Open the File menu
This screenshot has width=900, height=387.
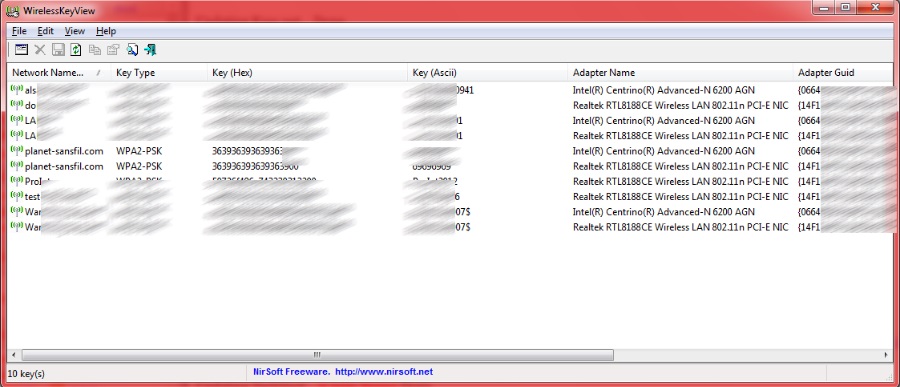click(19, 31)
